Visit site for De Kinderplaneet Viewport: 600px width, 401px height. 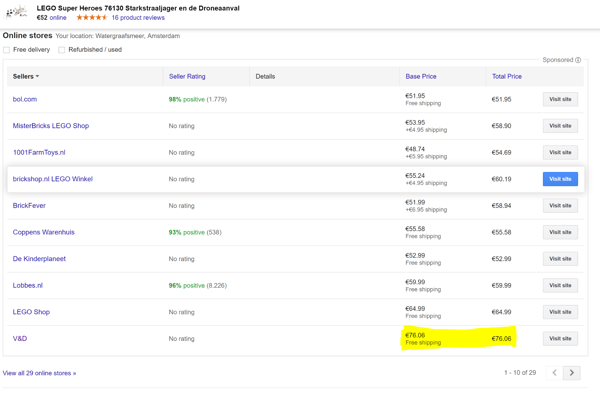pyautogui.click(x=560, y=259)
